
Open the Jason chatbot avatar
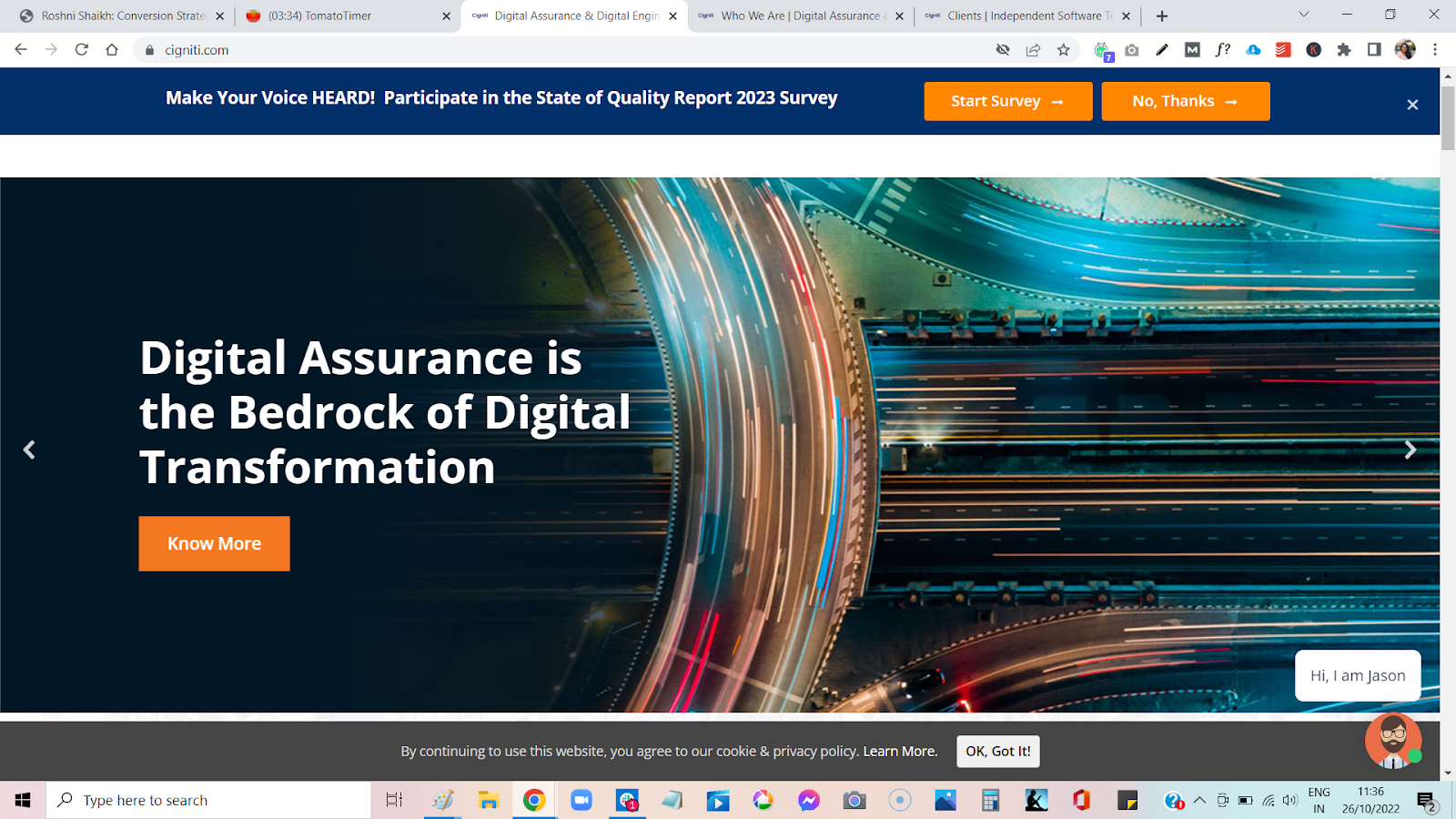pos(1392,740)
